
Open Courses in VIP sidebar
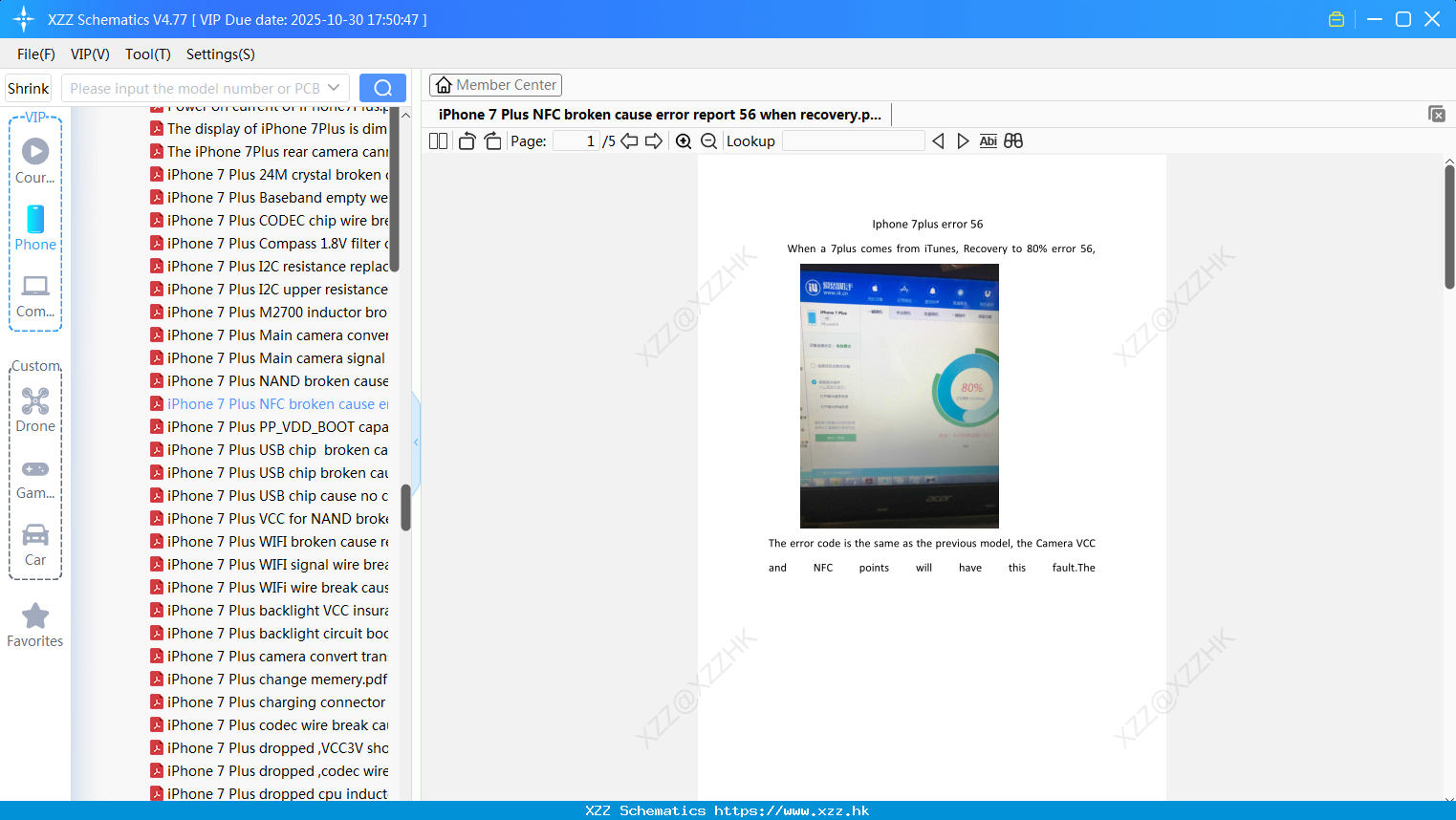click(x=35, y=161)
